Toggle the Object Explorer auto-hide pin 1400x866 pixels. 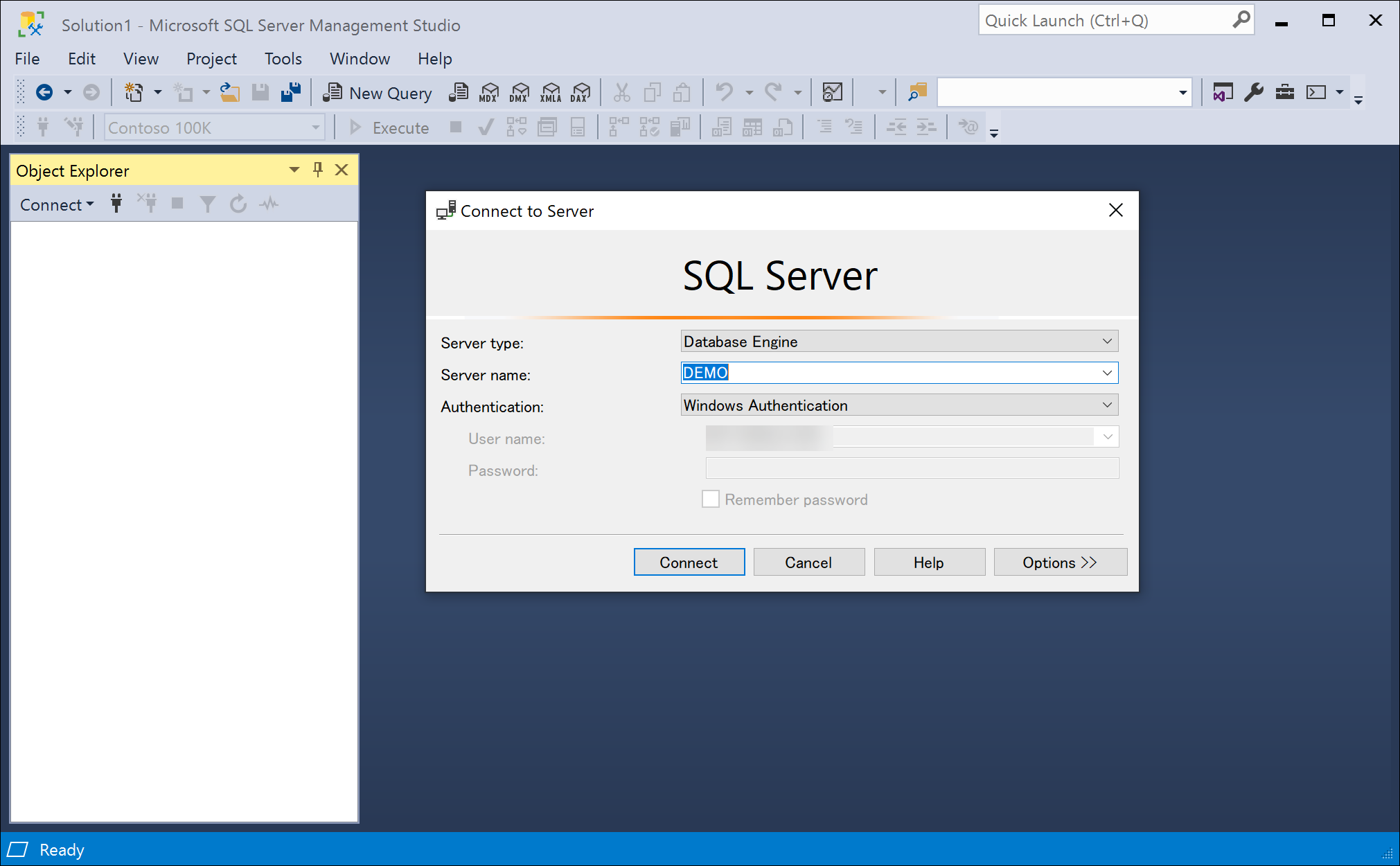coord(318,170)
